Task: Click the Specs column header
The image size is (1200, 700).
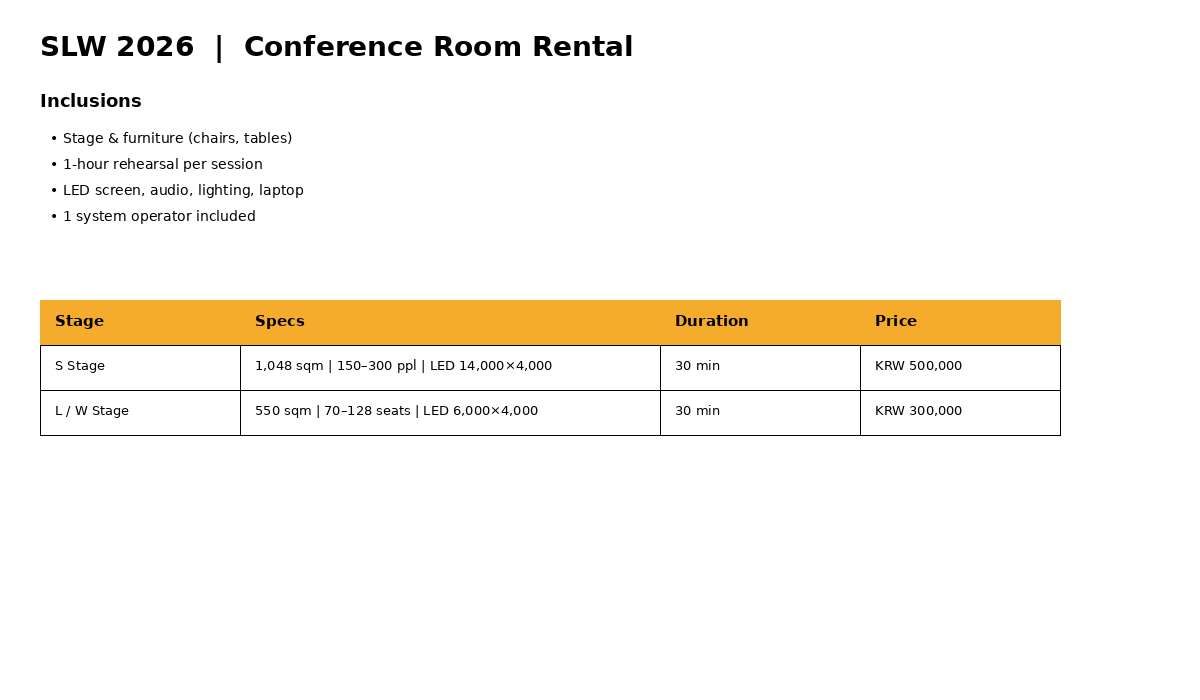Action: tap(279, 322)
